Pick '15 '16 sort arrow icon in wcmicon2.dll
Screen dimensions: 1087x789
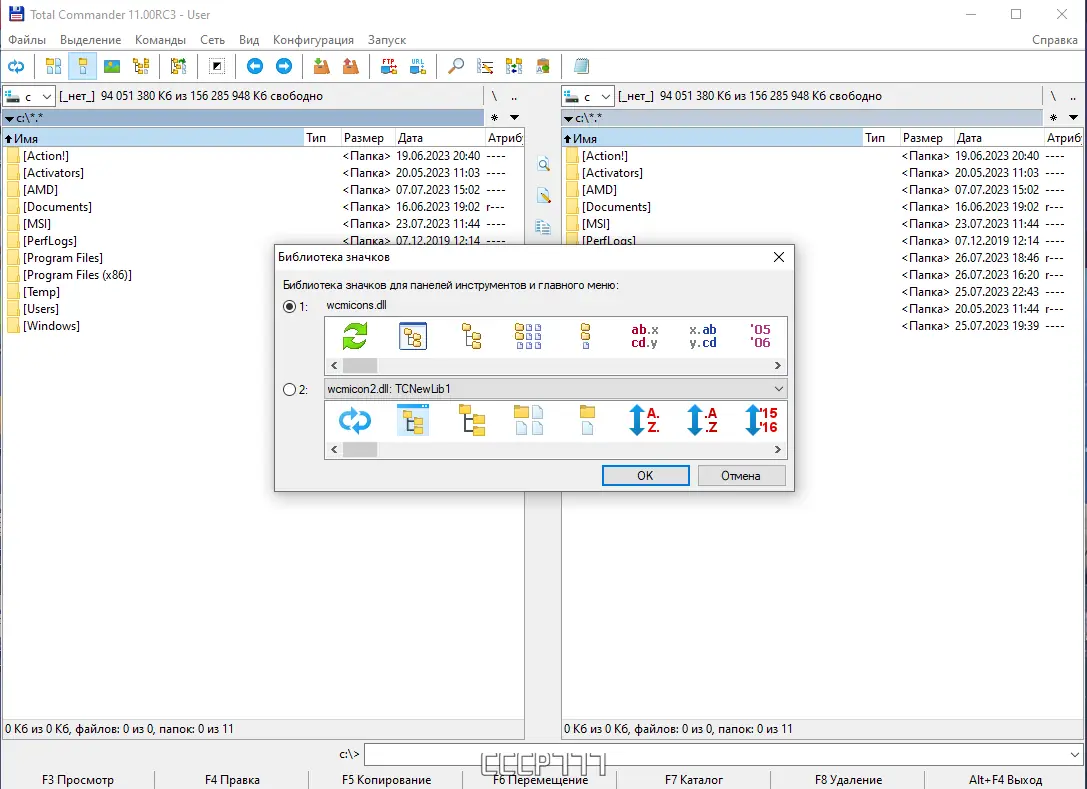tap(760, 421)
